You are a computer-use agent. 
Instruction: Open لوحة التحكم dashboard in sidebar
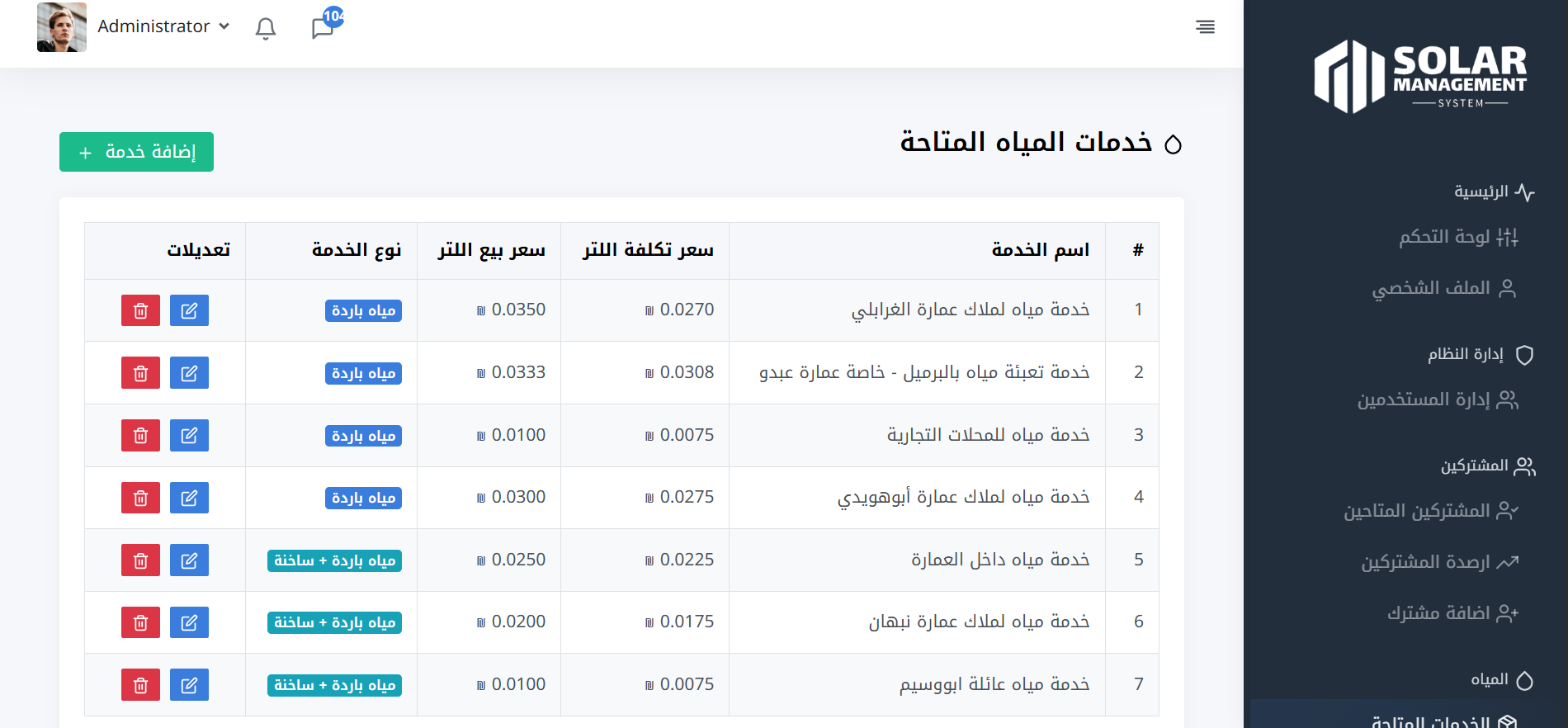click(x=1457, y=238)
